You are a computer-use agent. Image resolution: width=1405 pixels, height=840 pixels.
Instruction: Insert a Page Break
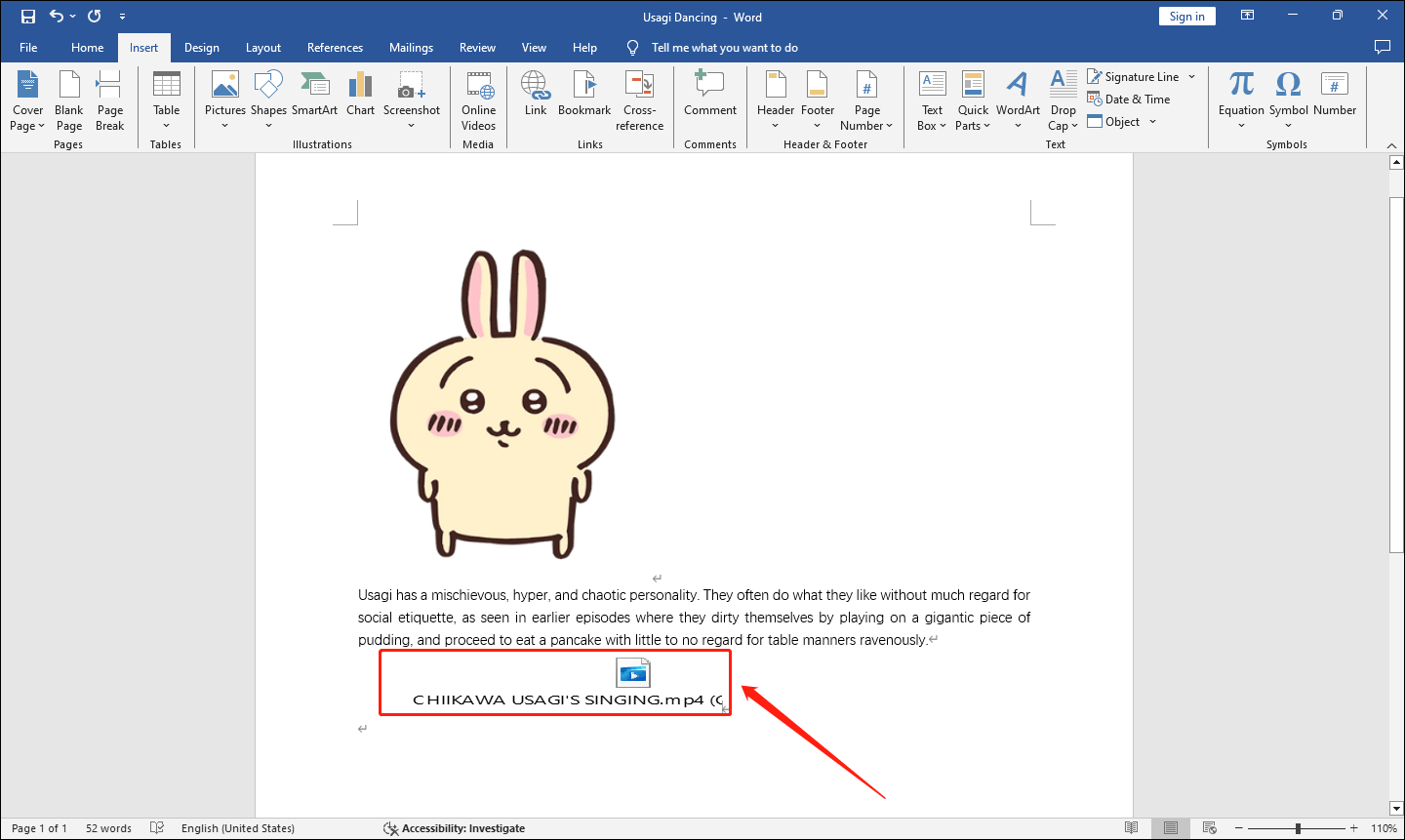click(110, 100)
